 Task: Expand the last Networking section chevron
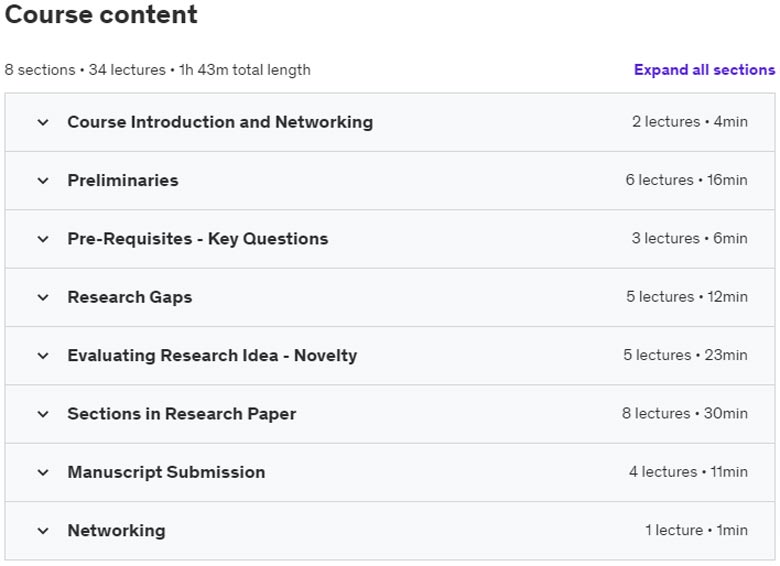pos(43,531)
